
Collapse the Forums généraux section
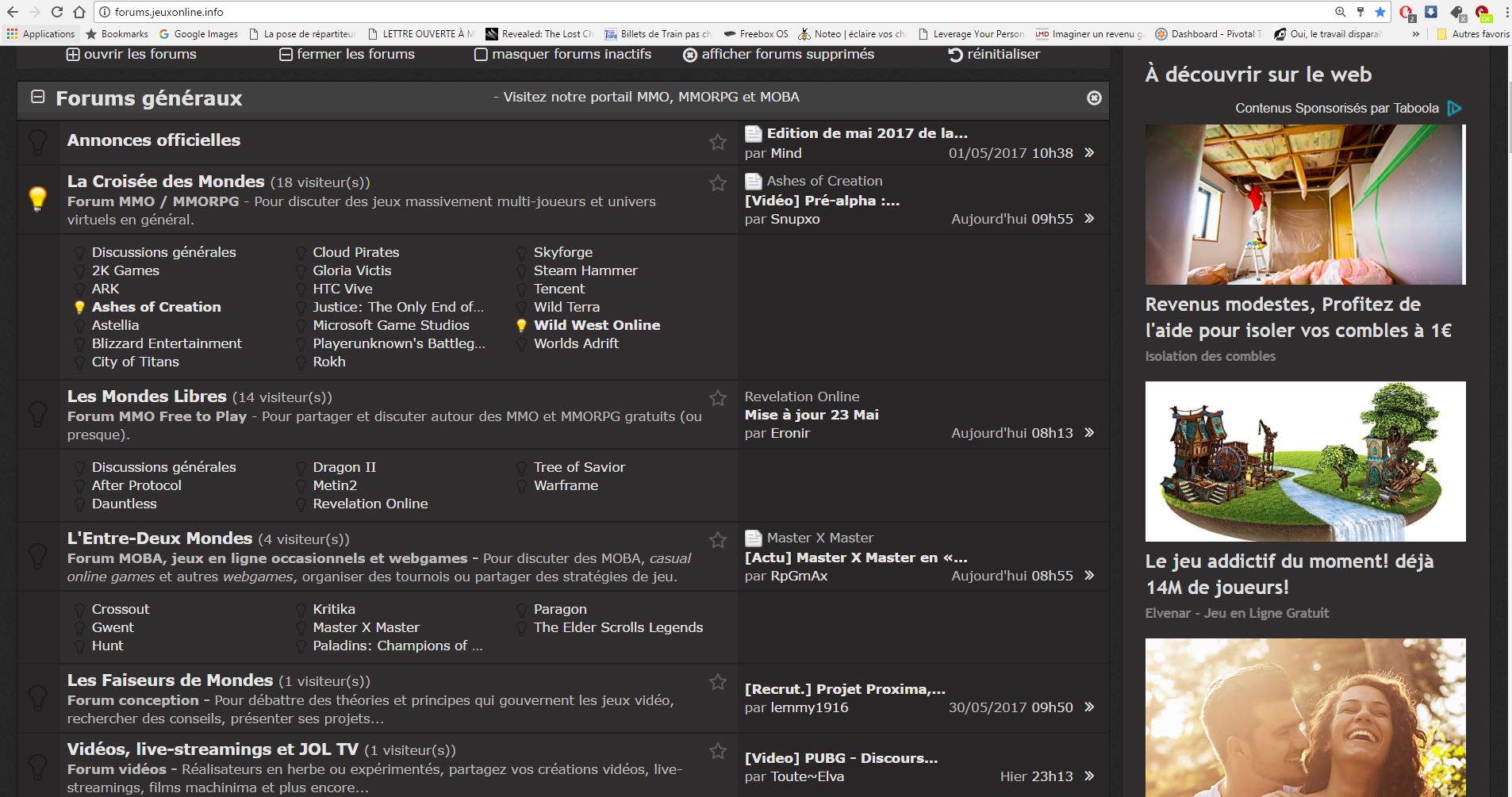[x=37, y=97]
